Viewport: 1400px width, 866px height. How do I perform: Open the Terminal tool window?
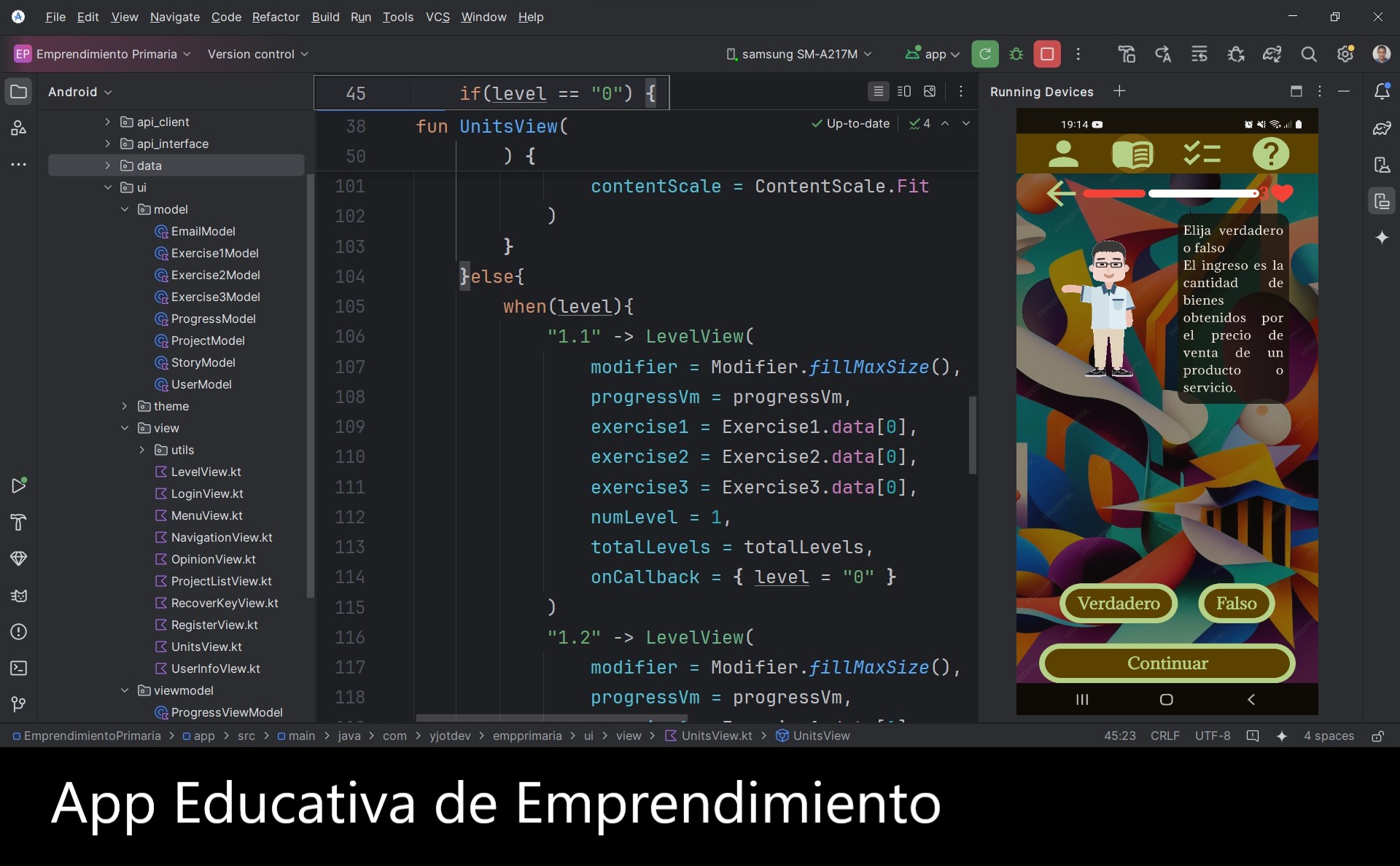pyautogui.click(x=19, y=668)
